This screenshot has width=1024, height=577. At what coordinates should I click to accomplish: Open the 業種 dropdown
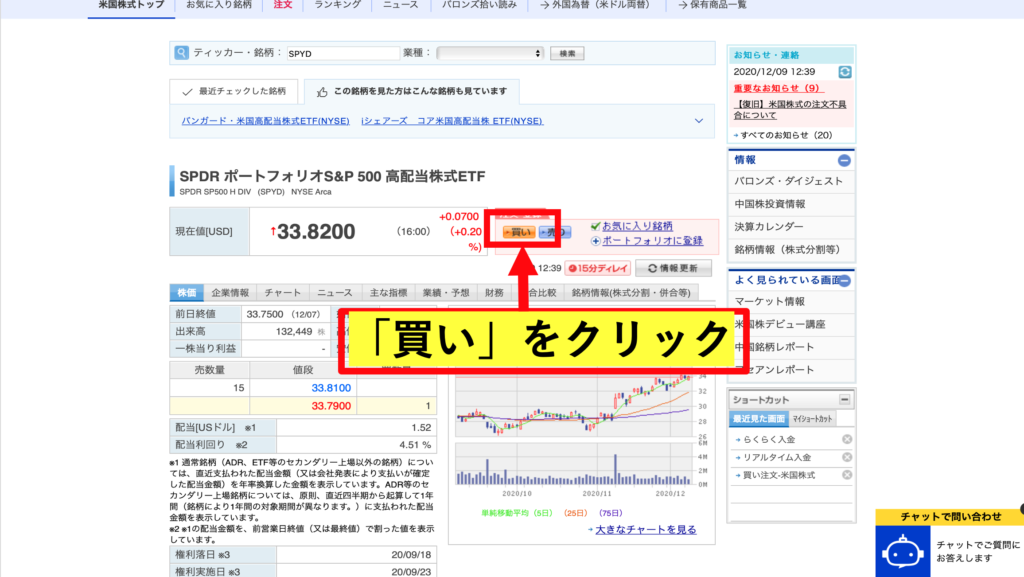click(x=490, y=53)
